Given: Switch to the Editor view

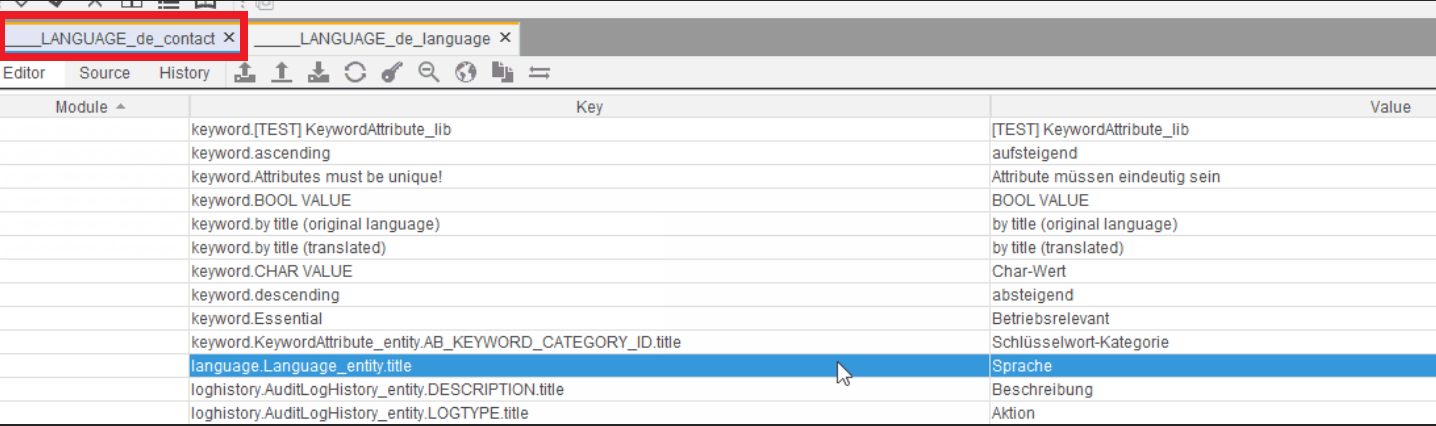Looking at the screenshot, I should coord(24,73).
